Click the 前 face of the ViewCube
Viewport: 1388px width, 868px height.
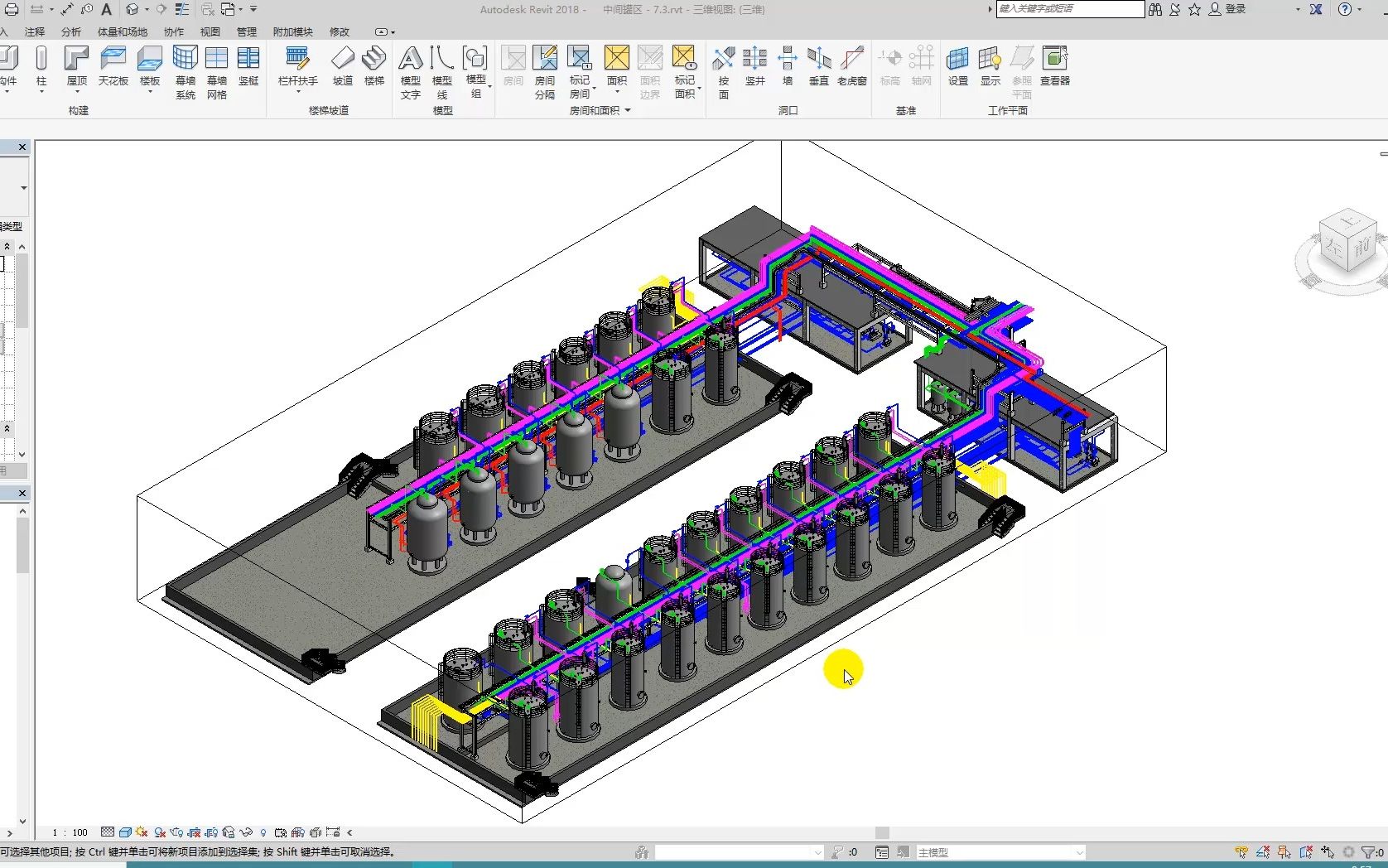click(x=1362, y=246)
